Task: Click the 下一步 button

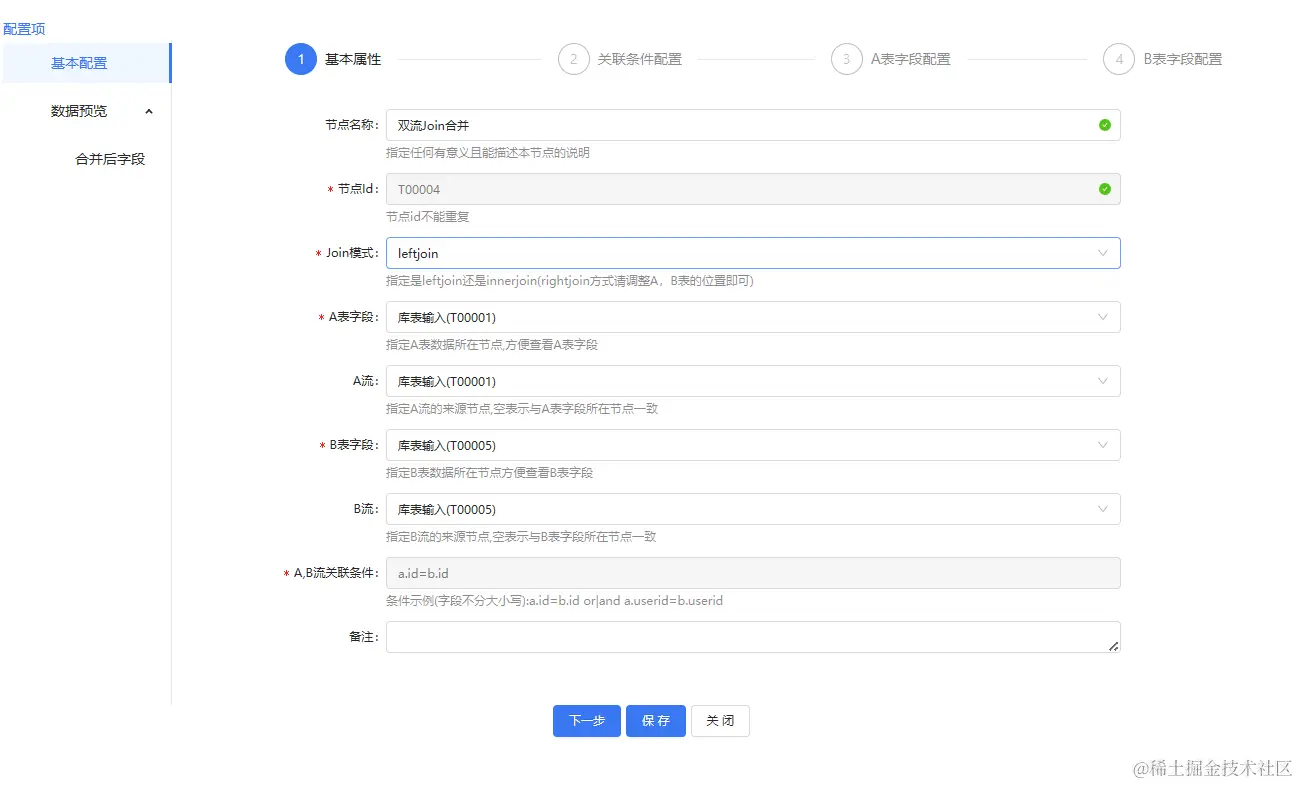Action: coord(587,721)
